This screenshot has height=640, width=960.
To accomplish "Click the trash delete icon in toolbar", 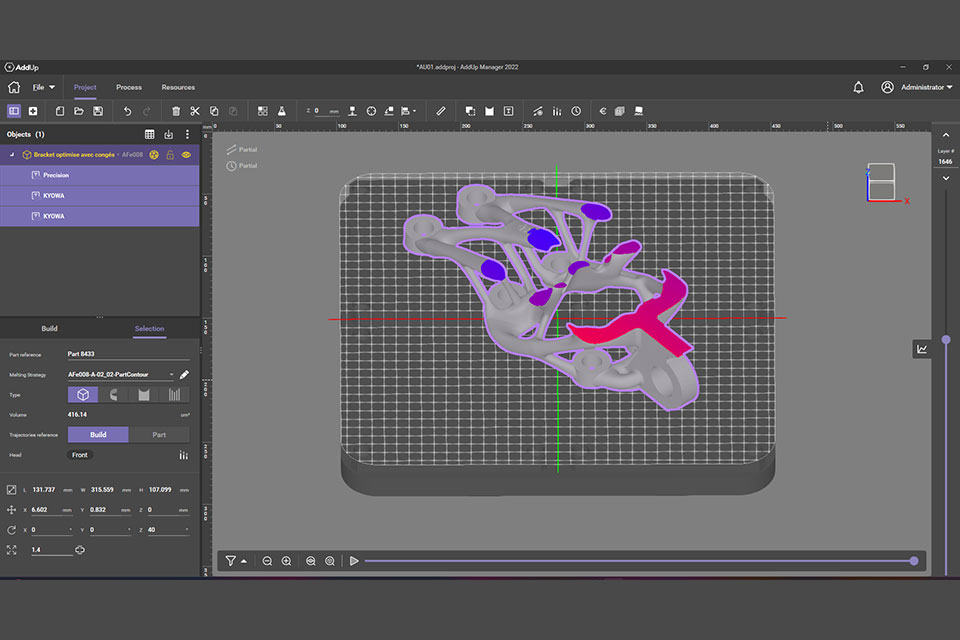I will coord(176,111).
